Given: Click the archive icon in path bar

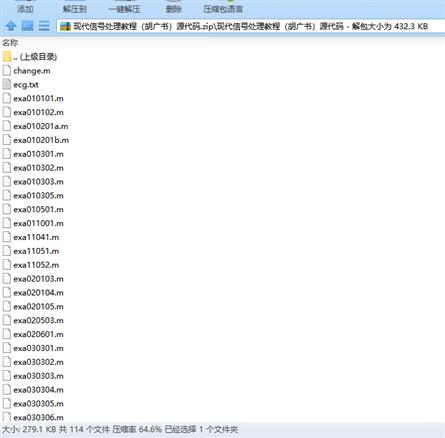Looking at the screenshot, I should coord(66,26).
